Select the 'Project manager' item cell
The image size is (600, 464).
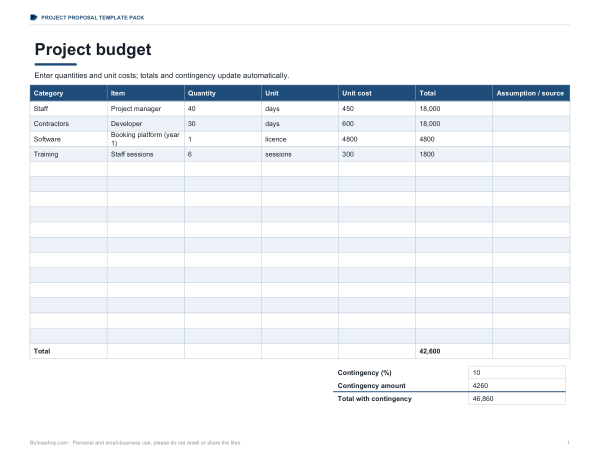click(x=146, y=109)
